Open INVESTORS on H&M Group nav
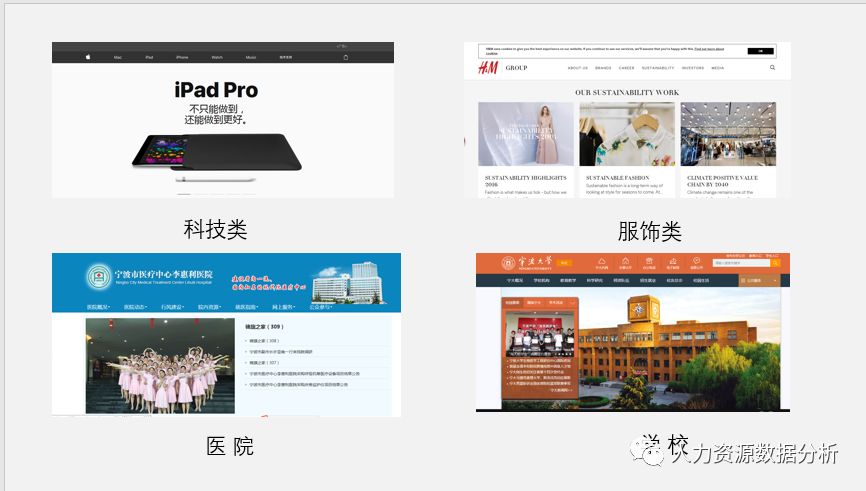Screen dimensions: 866x491 (x=693, y=68)
